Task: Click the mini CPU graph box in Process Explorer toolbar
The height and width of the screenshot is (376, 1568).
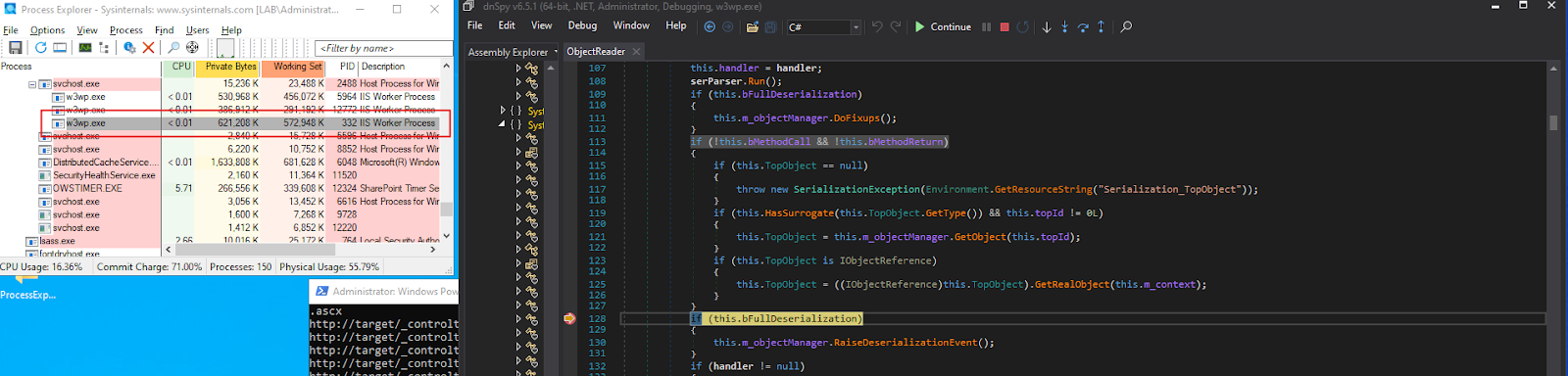Action: pos(225,47)
